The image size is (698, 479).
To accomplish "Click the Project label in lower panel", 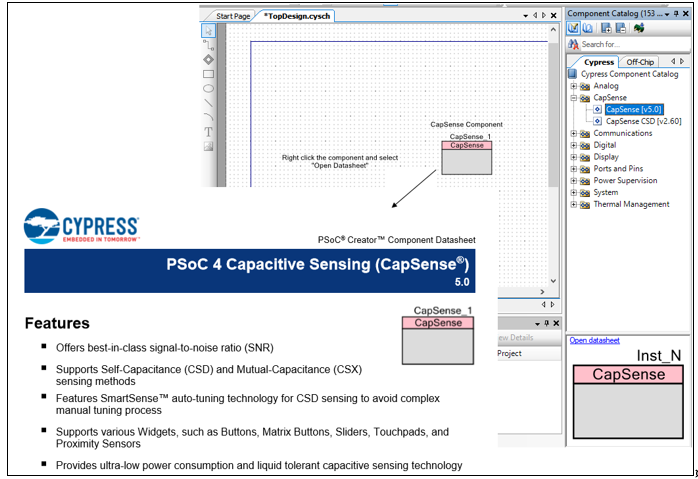I will 509,353.
